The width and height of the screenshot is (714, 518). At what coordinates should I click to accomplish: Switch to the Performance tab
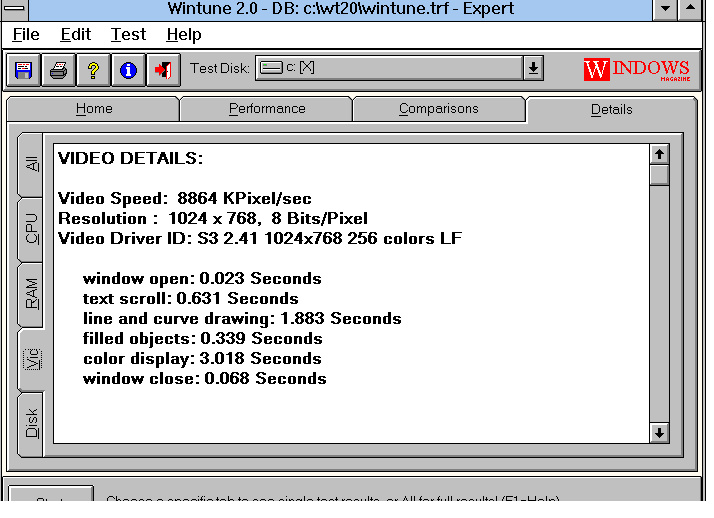click(267, 109)
